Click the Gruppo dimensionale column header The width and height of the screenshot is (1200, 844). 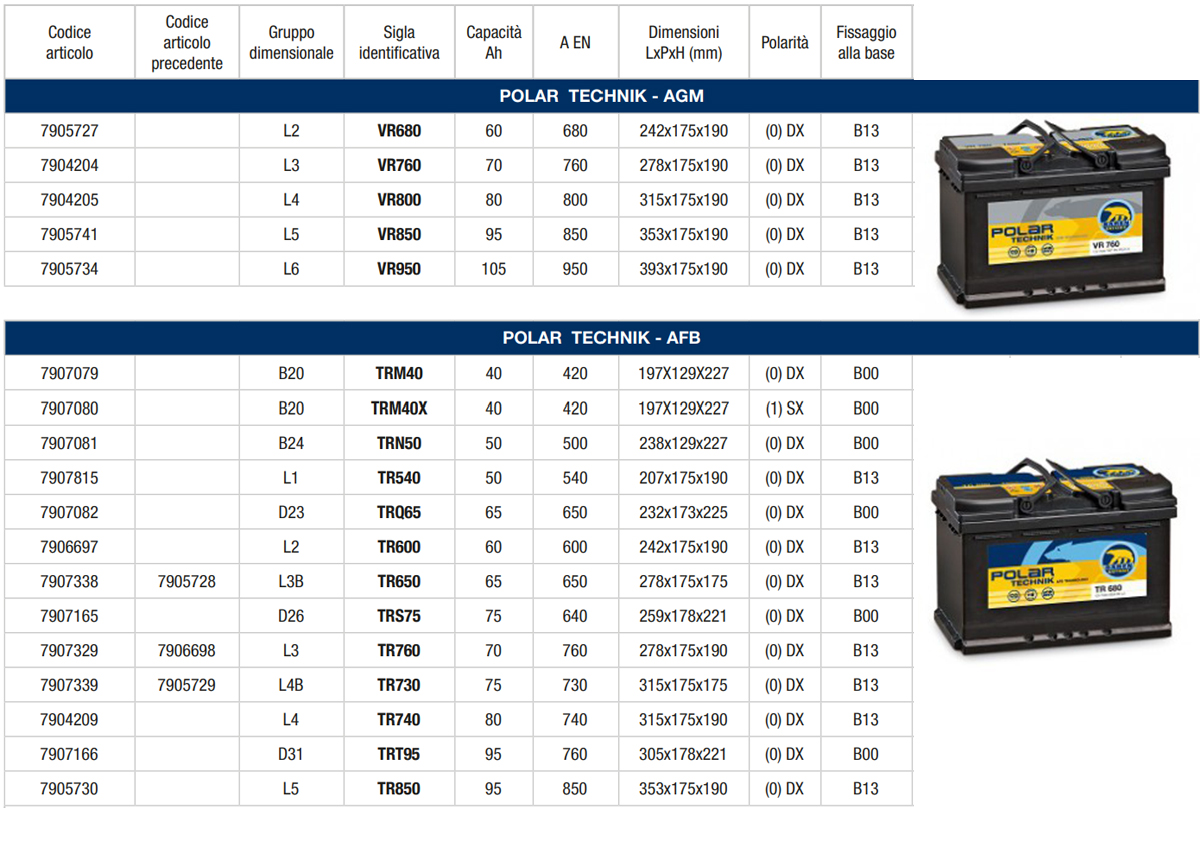click(x=291, y=43)
